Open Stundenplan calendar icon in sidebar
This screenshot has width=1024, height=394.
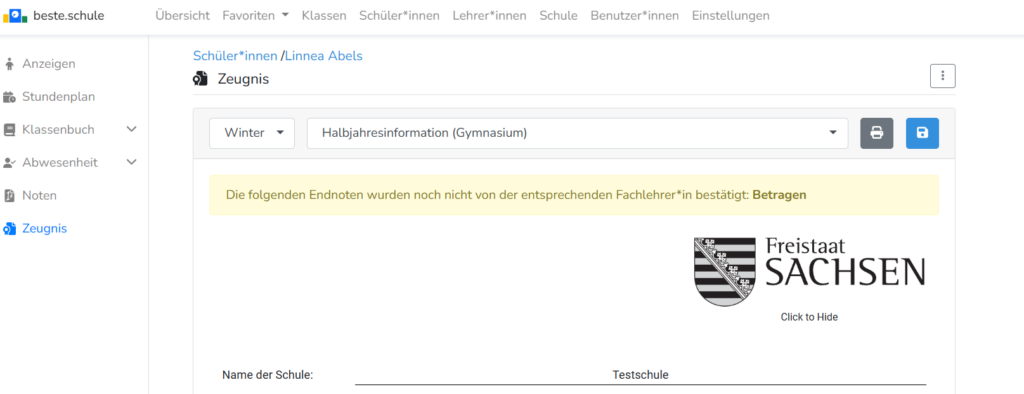tap(9, 97)
